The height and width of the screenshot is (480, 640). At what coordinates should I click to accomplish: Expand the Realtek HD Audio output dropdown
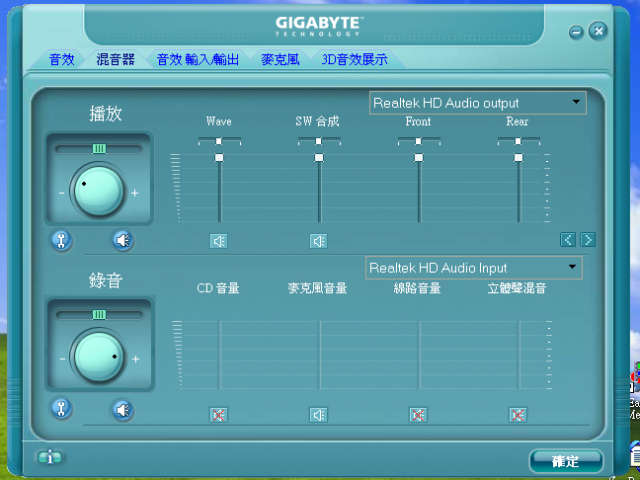(x=478, y=103)
